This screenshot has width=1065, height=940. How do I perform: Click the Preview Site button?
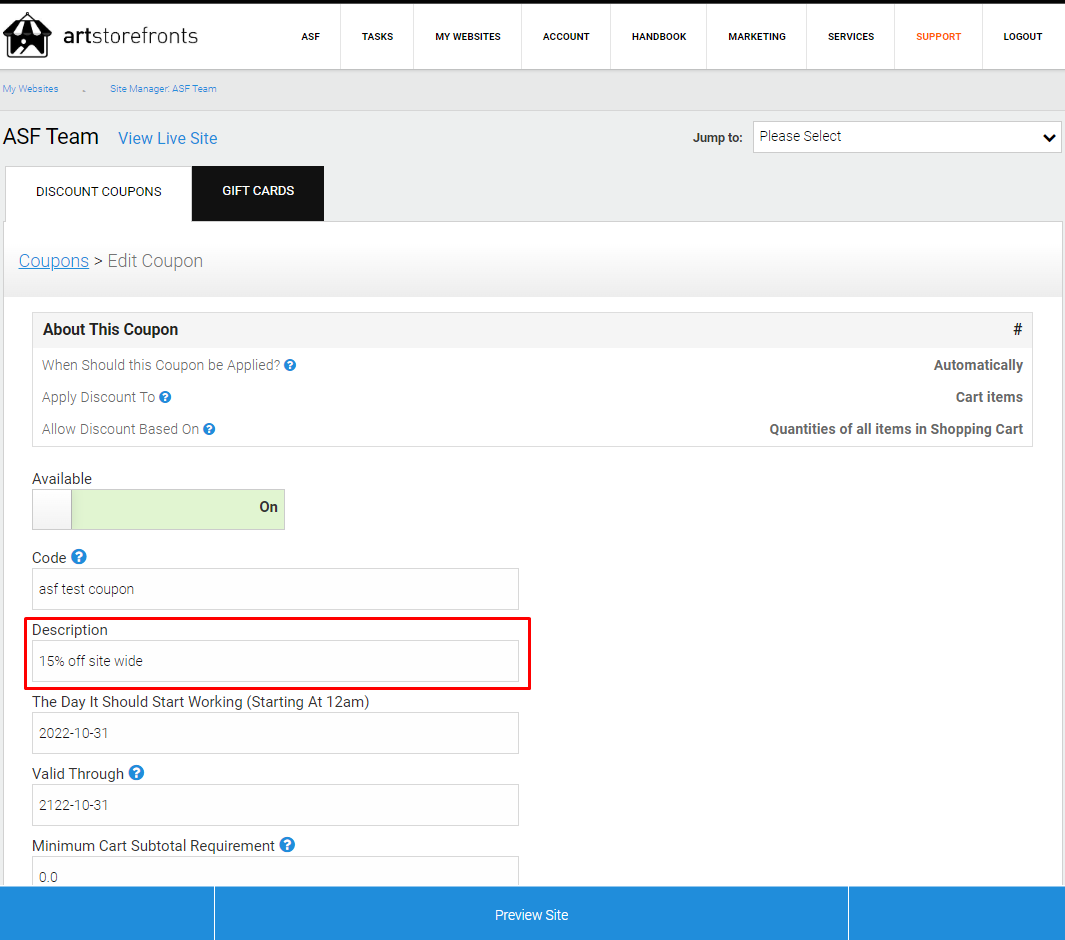531,913
